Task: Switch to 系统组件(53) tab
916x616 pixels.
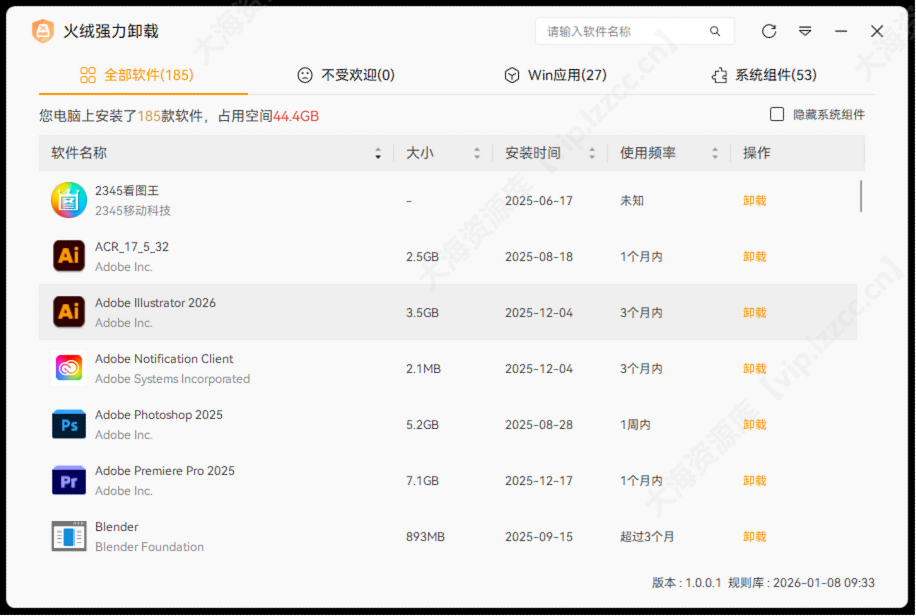Action: [764, 75]
